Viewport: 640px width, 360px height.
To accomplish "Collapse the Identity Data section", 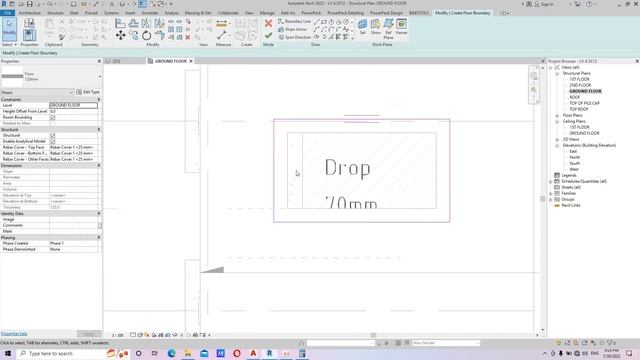I will [99, 213].
